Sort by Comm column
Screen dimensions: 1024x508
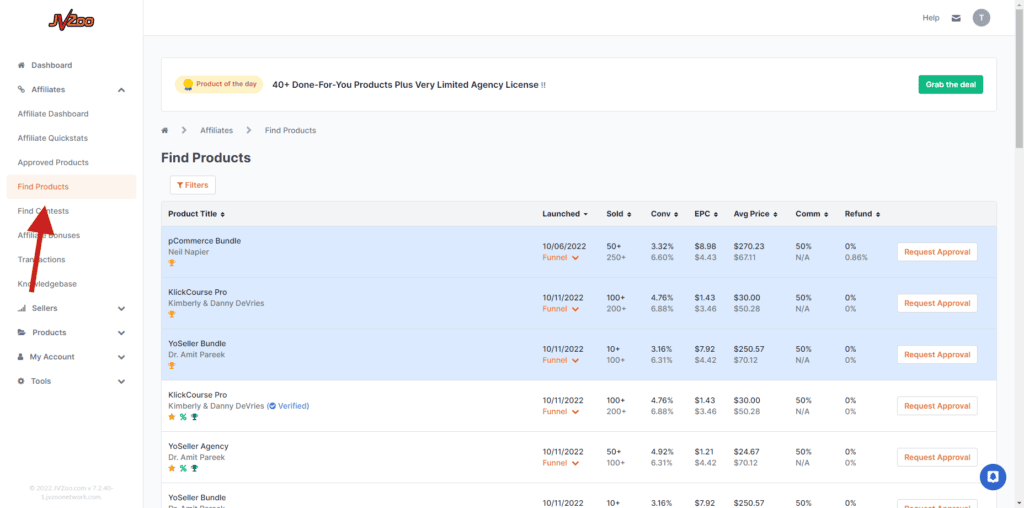pos(811,214)
